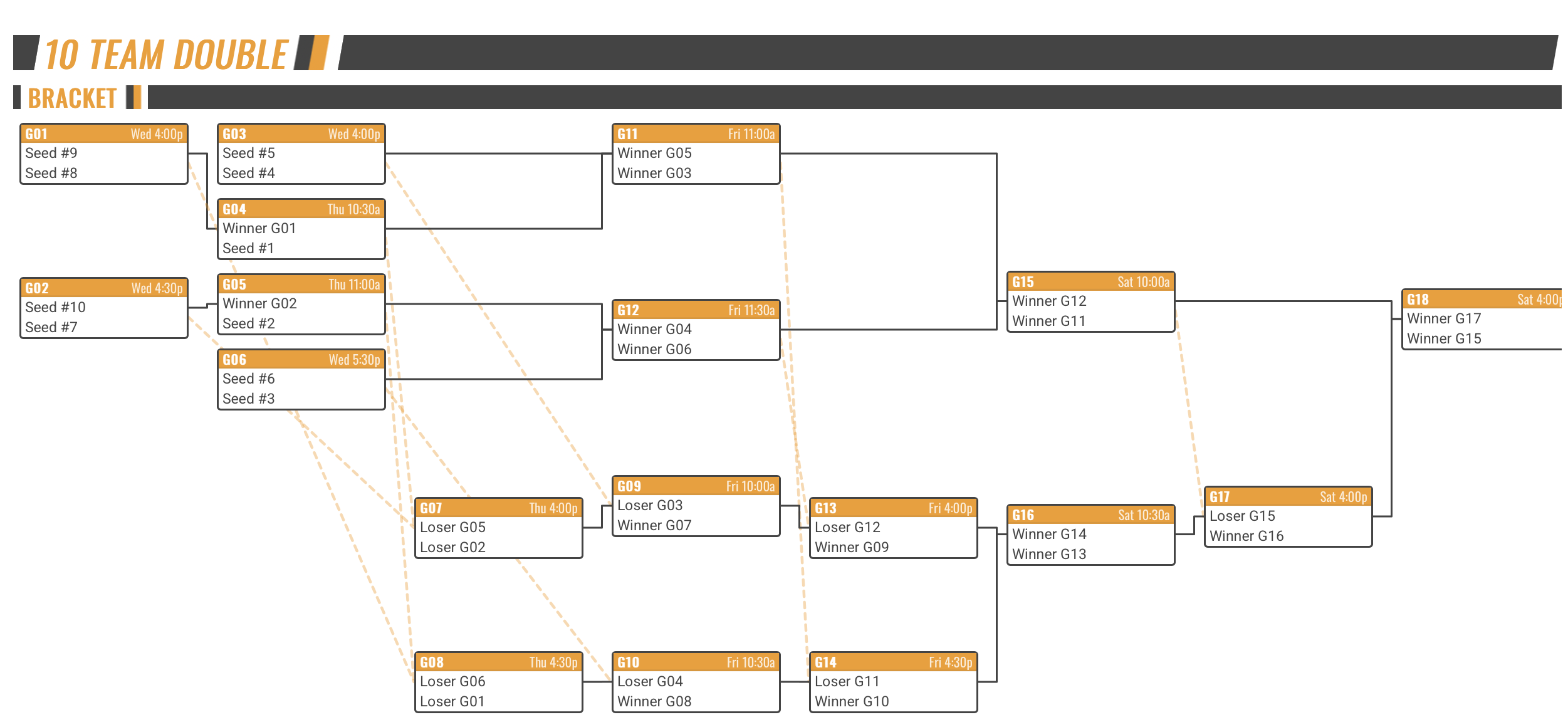Click the G18 game header

coord(1483,300)
